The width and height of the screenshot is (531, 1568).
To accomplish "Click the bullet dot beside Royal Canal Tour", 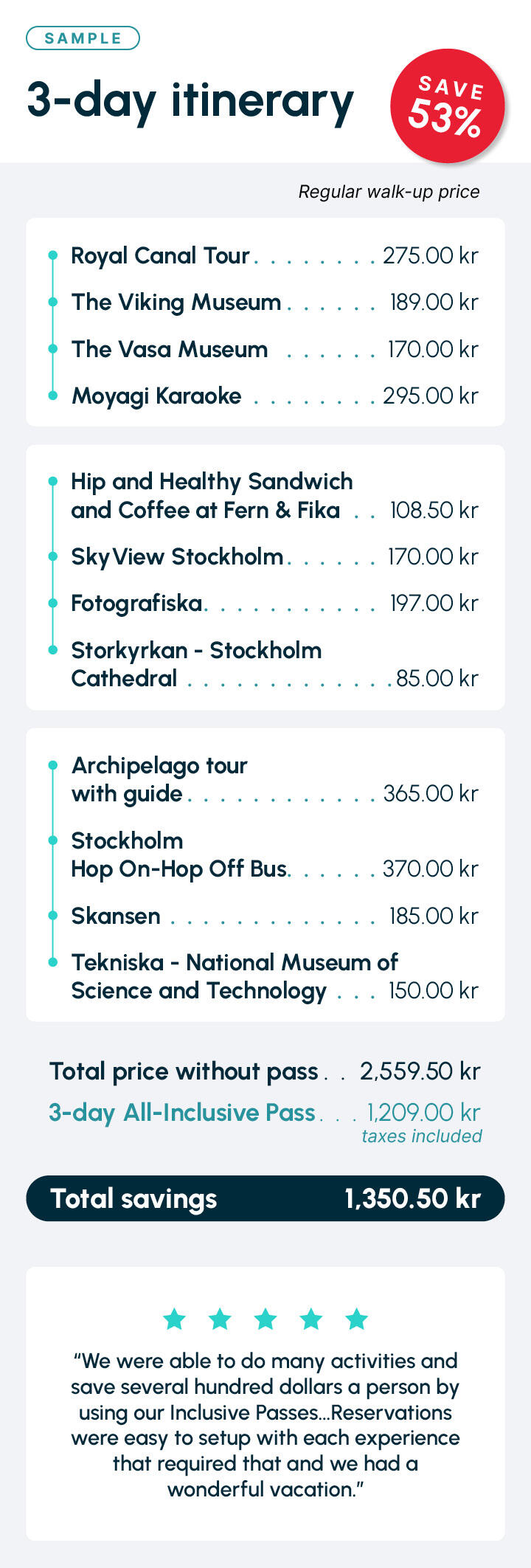I will tap(52, 255).
